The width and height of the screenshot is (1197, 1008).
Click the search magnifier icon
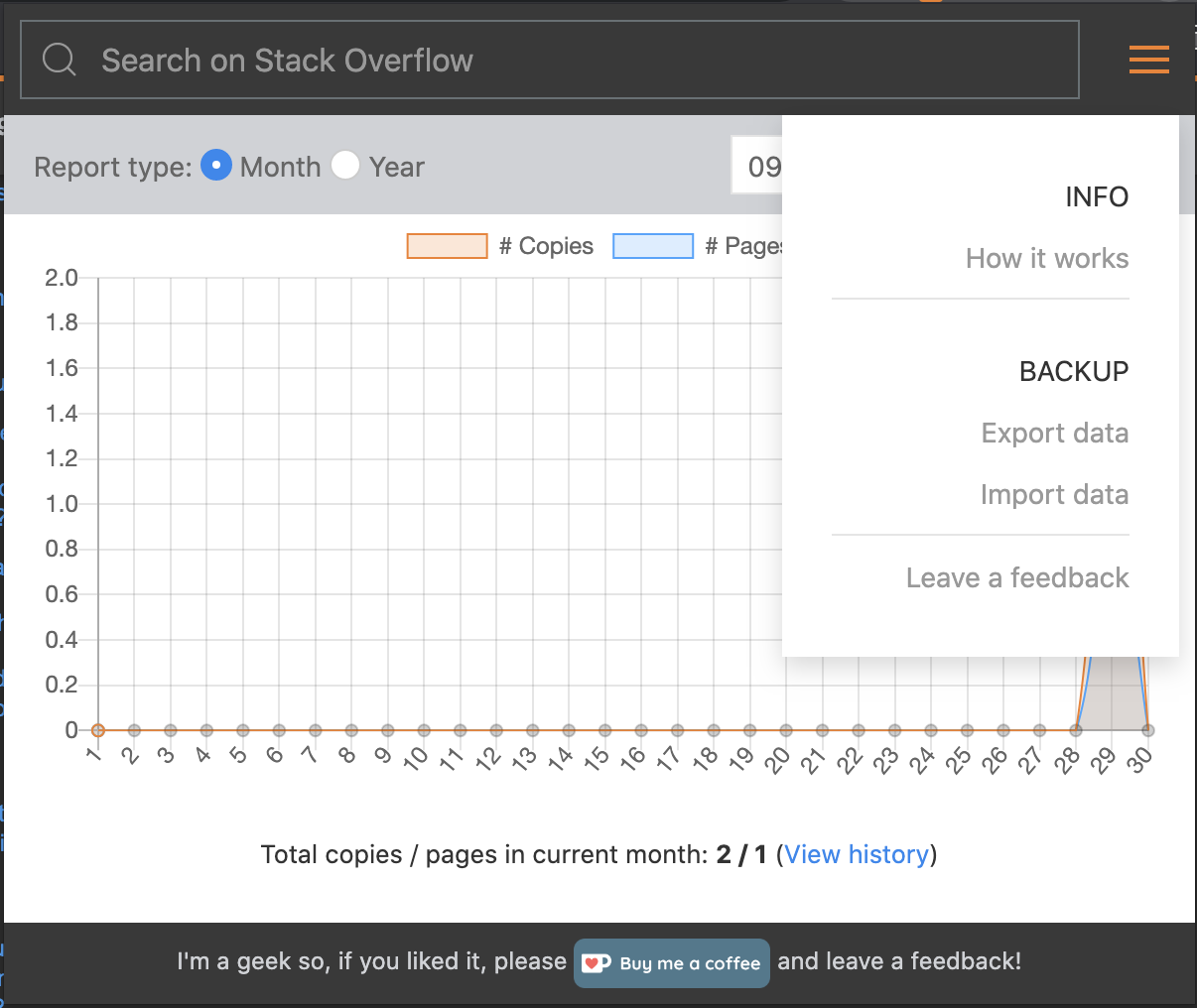click(x=59, y=59)
